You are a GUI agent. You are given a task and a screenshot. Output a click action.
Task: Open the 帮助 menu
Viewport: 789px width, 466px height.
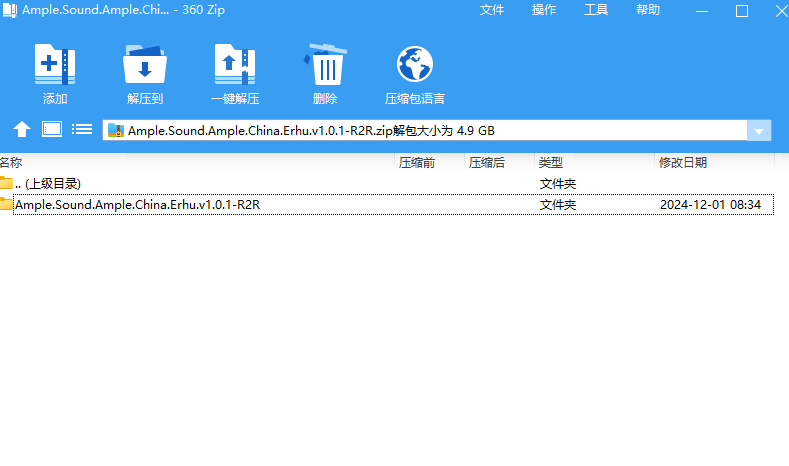(x=648, y=10)
